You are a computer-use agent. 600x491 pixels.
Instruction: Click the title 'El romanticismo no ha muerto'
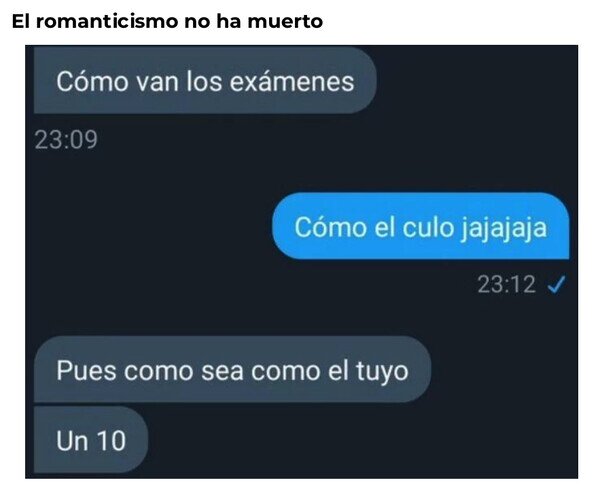167,21
